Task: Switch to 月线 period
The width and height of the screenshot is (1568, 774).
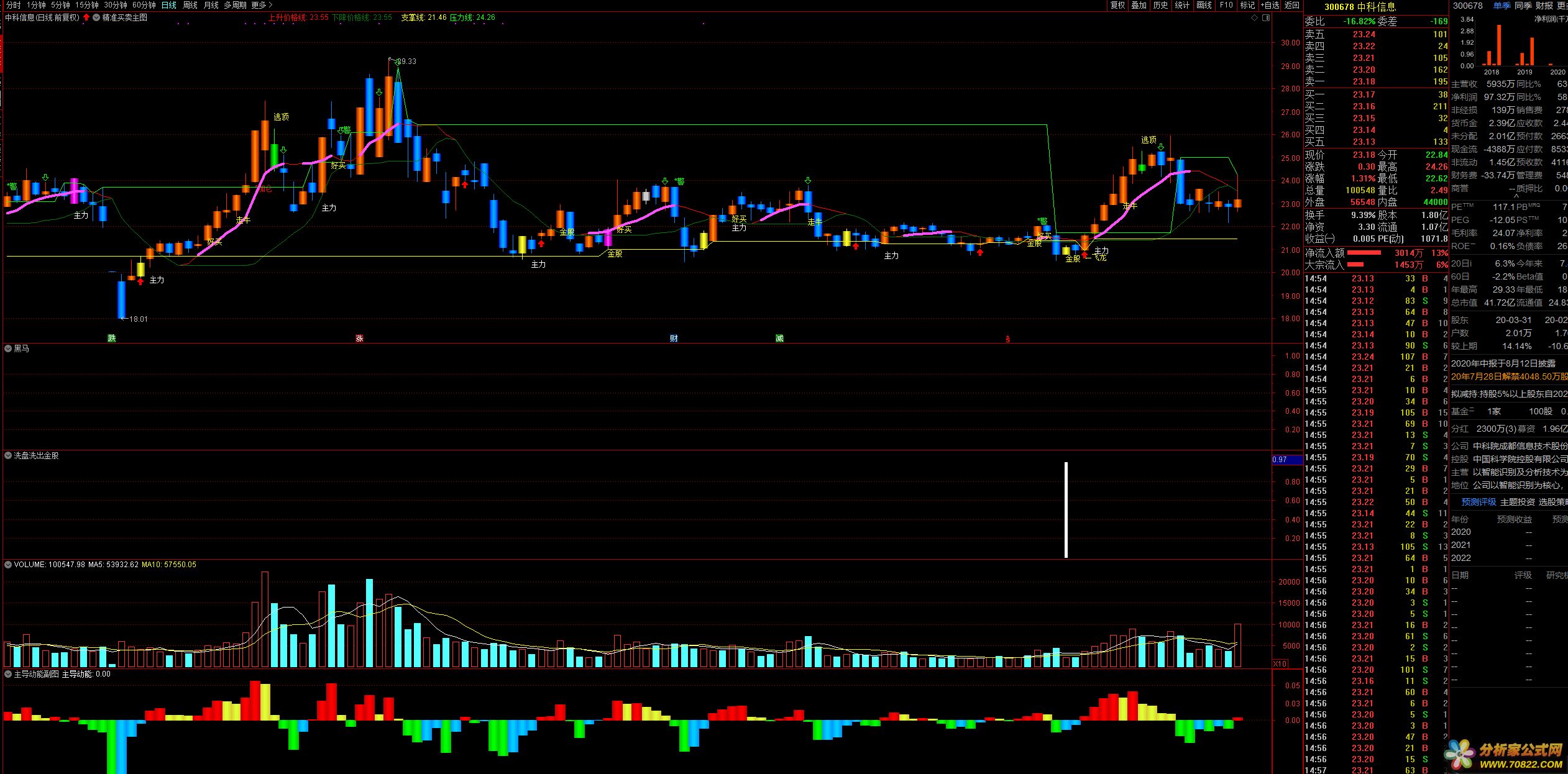Action: (211, 5)
